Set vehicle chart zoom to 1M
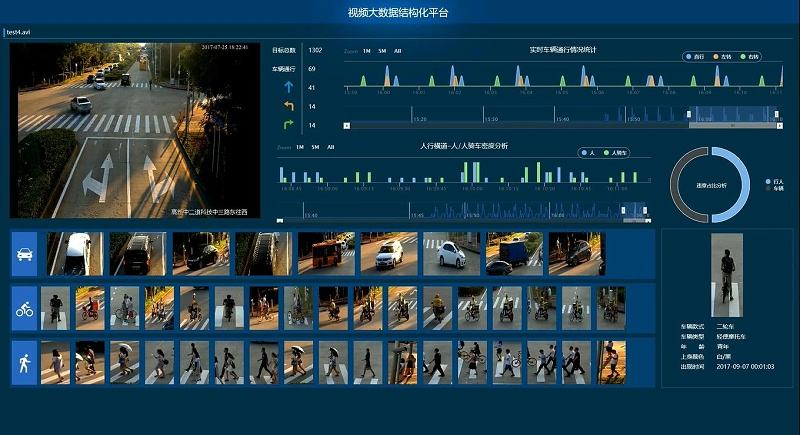The width and height of the screenshot is (800, 435). click(367, 50)
